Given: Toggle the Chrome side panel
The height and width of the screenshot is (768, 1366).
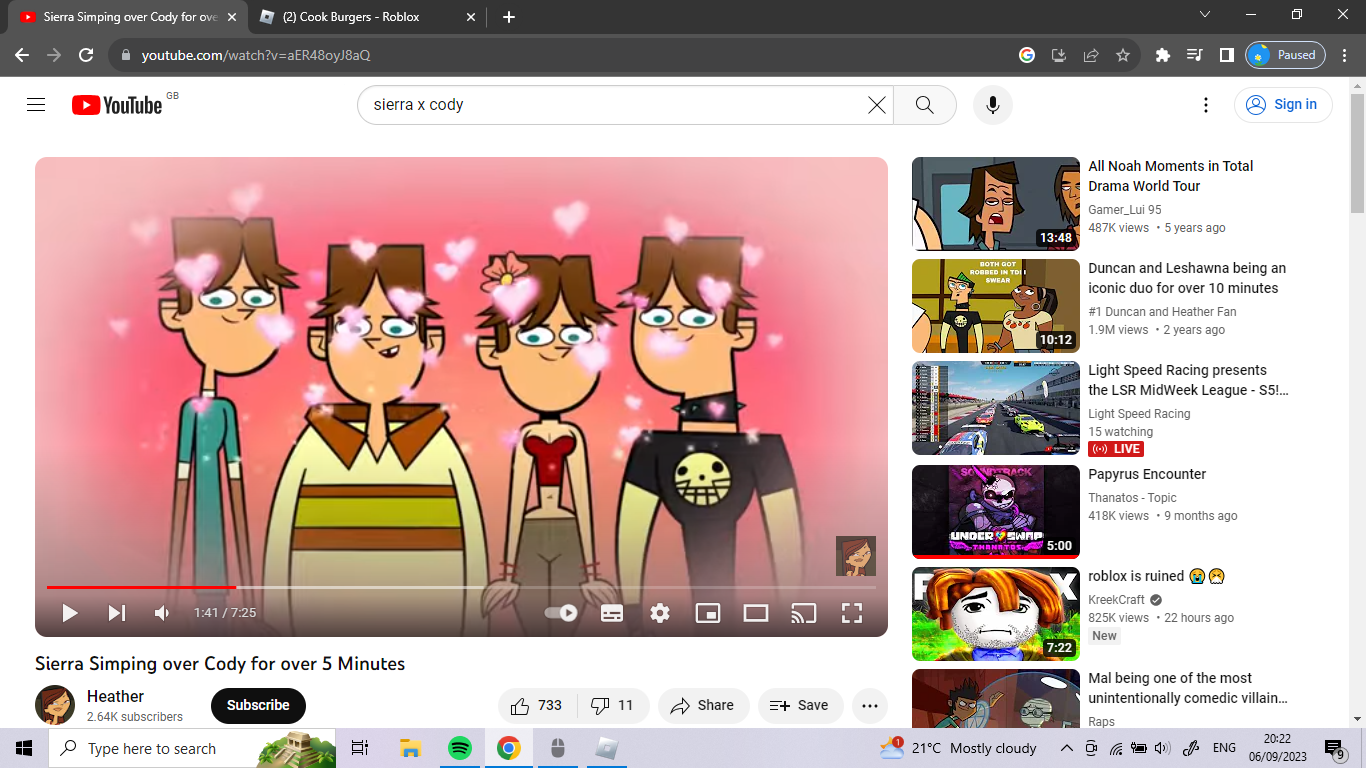Looking at the screenshot, I should coord(1226,55).
